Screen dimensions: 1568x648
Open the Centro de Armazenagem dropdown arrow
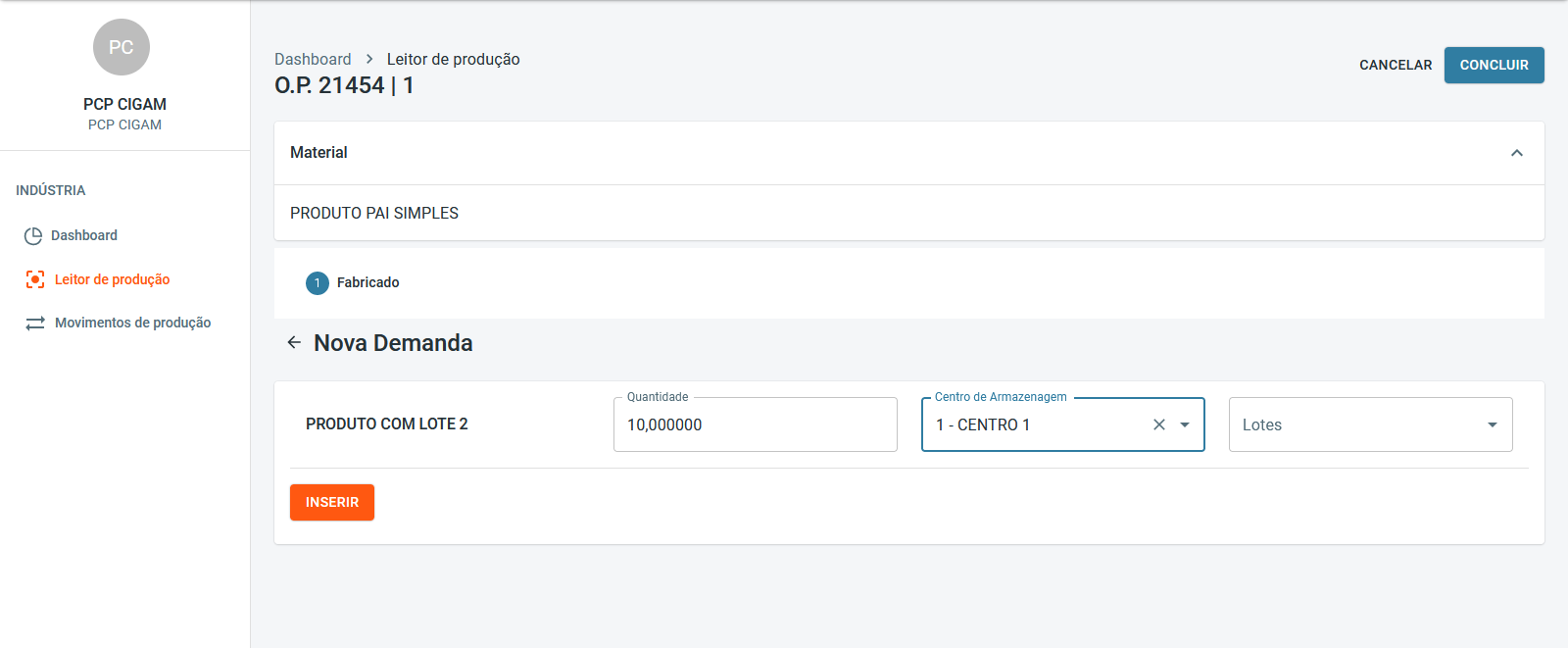pyautogui.click(x=1185, y=424)
